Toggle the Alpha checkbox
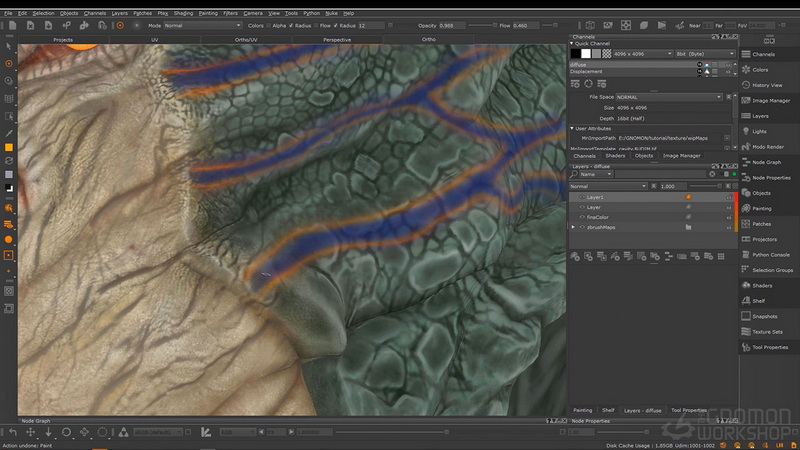The image size is (800, 450). coord(268,26)
